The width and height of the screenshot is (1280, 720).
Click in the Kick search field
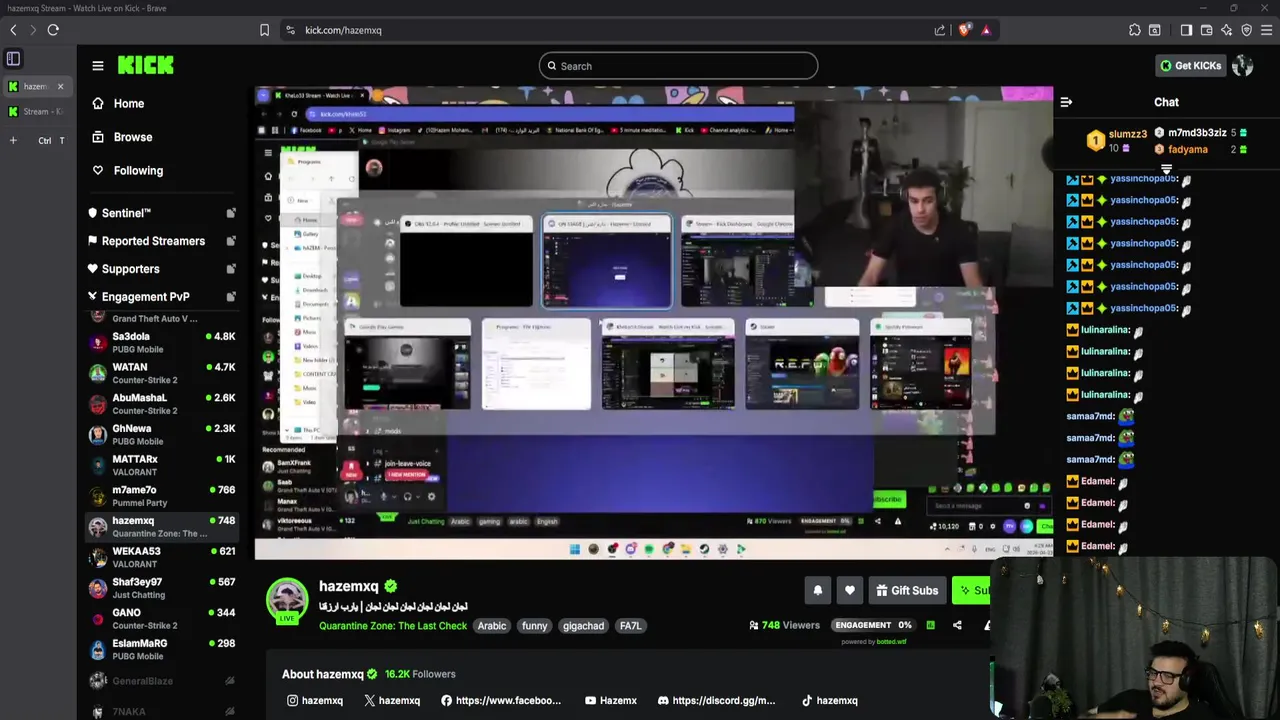(678, 66)
